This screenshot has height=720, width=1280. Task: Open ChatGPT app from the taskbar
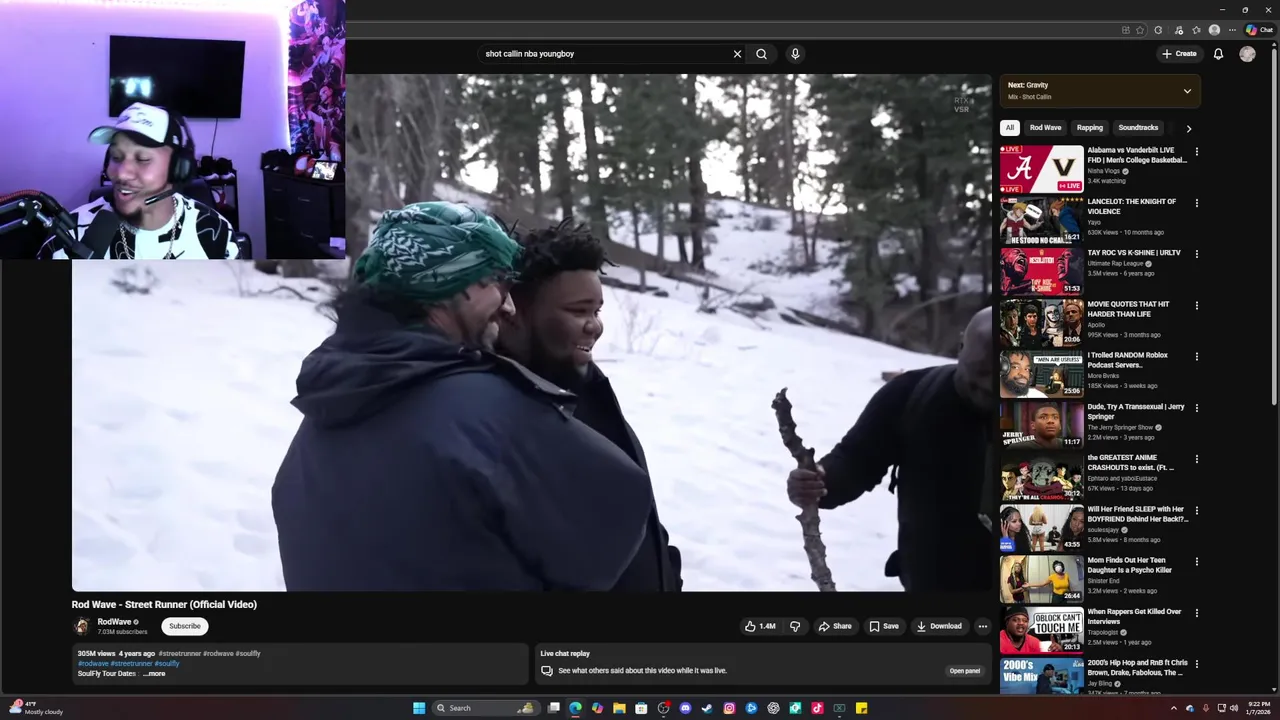click(773, 708)
